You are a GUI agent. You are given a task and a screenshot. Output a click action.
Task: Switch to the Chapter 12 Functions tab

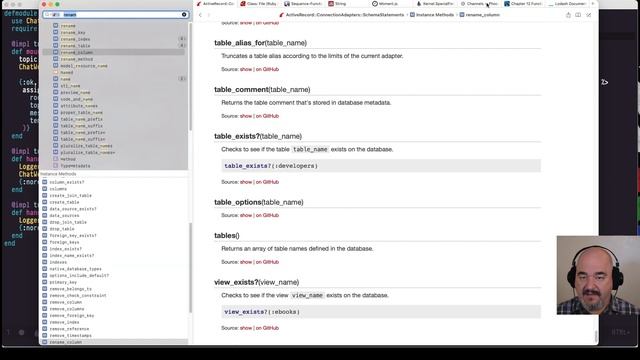[x=523, y=4]
